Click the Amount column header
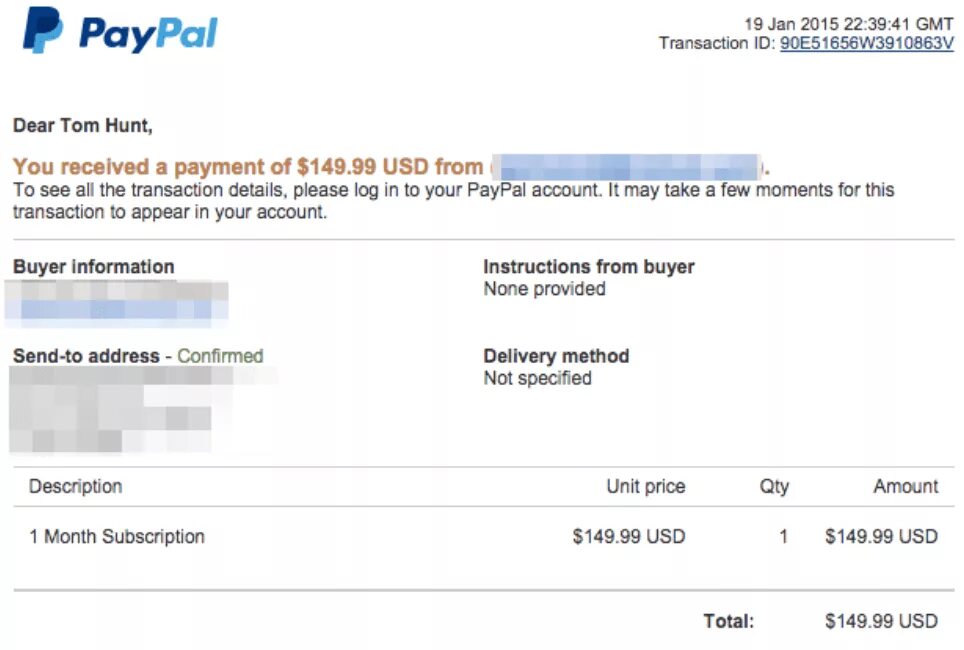 (x=906, y=486)
